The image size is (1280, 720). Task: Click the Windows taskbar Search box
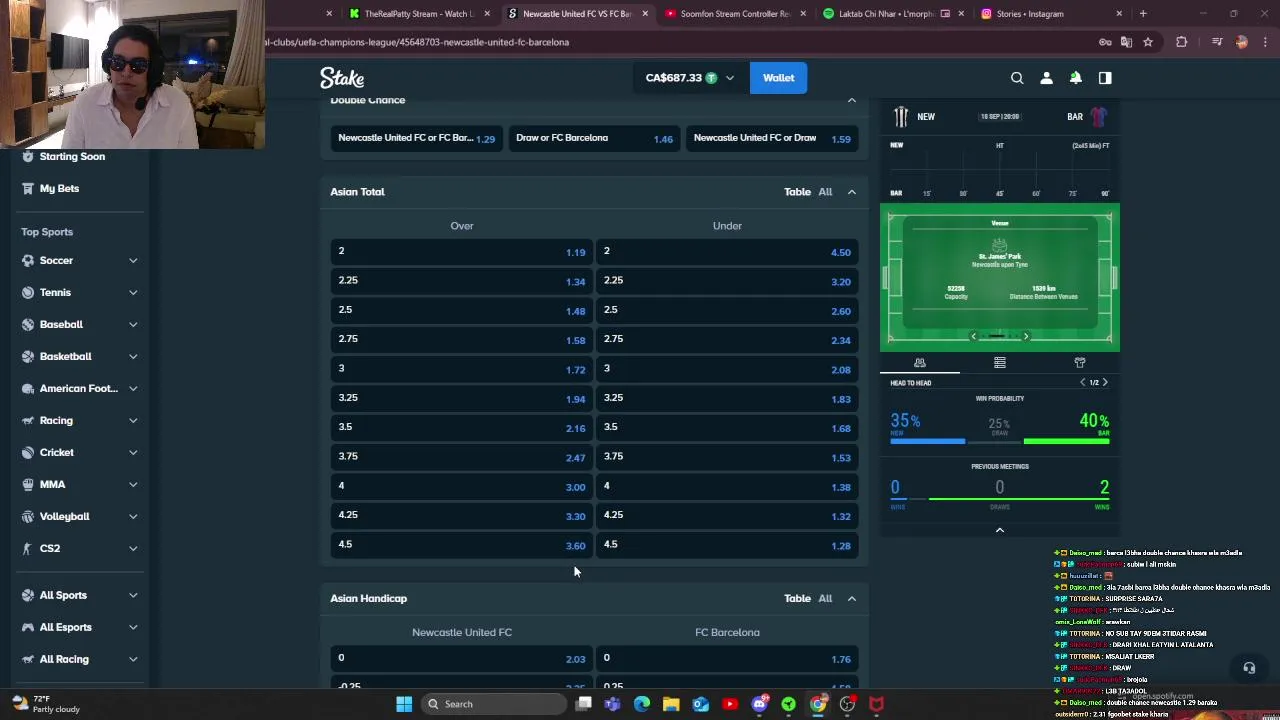coord(492,704)
